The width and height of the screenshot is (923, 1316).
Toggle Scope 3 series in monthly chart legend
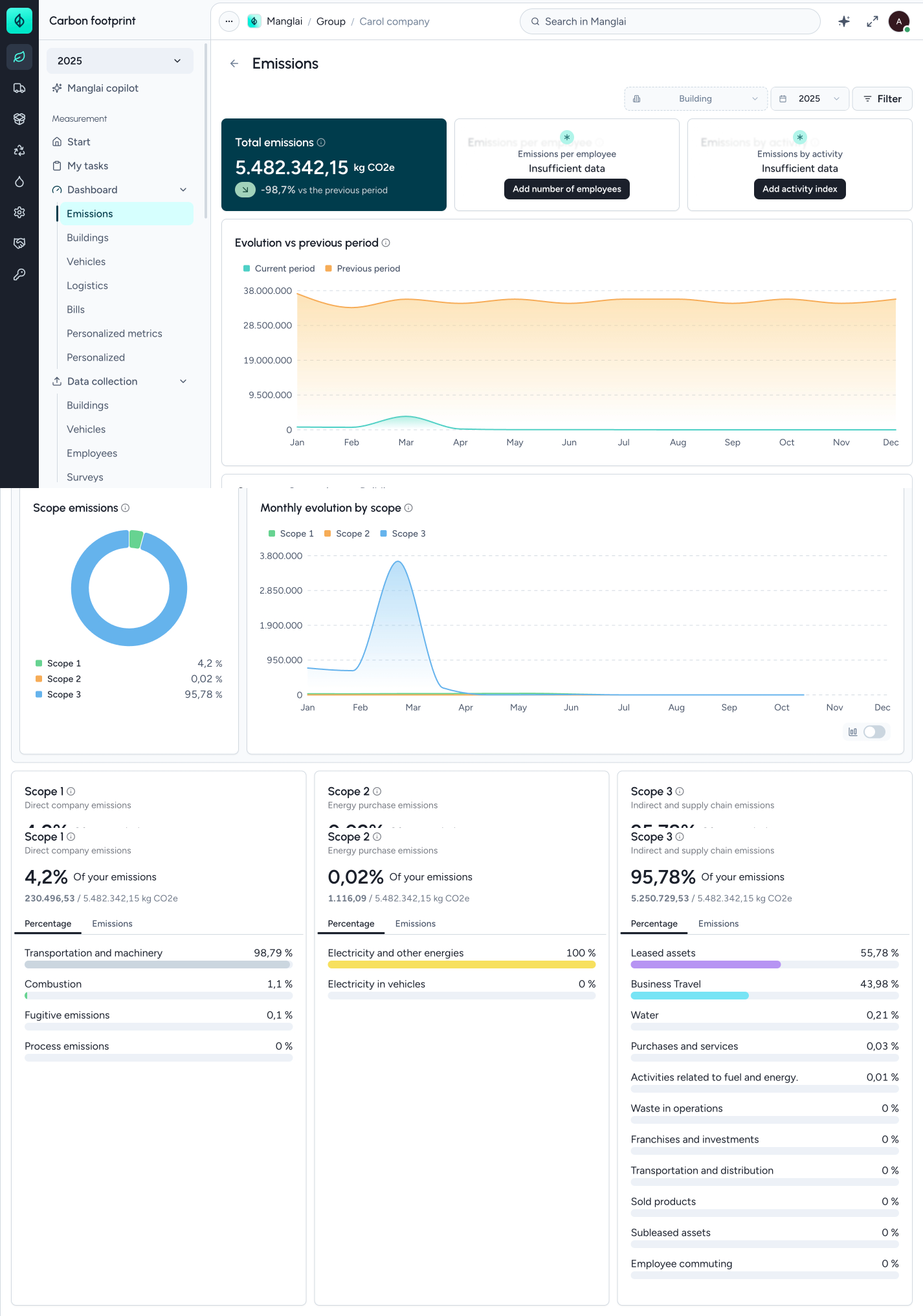[403, 533]
